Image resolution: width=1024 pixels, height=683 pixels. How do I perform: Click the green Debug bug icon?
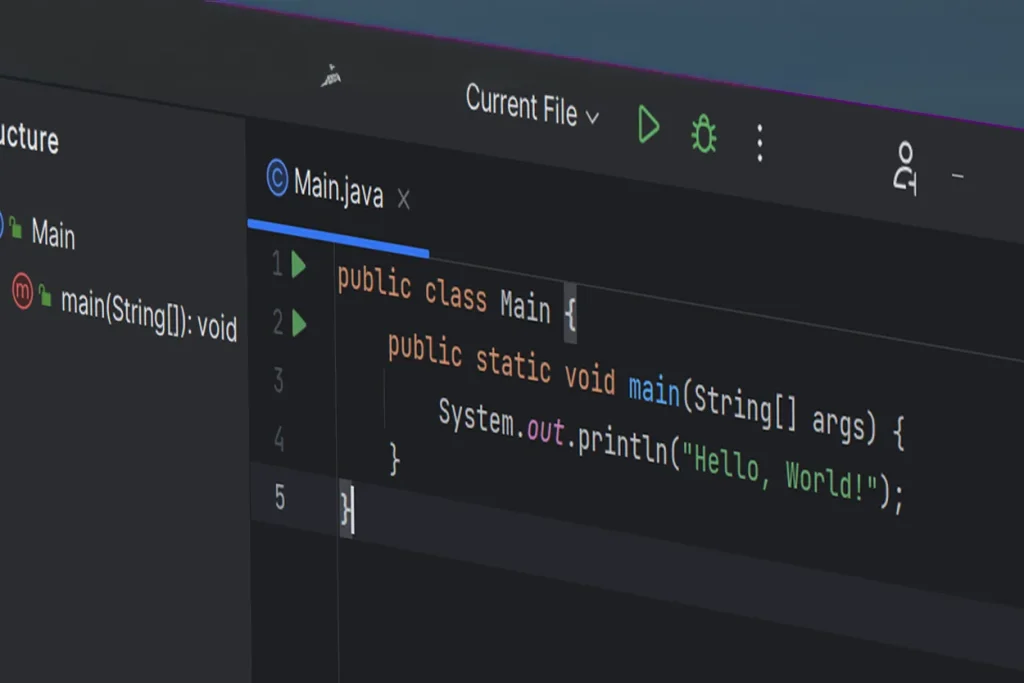(704, 134)
